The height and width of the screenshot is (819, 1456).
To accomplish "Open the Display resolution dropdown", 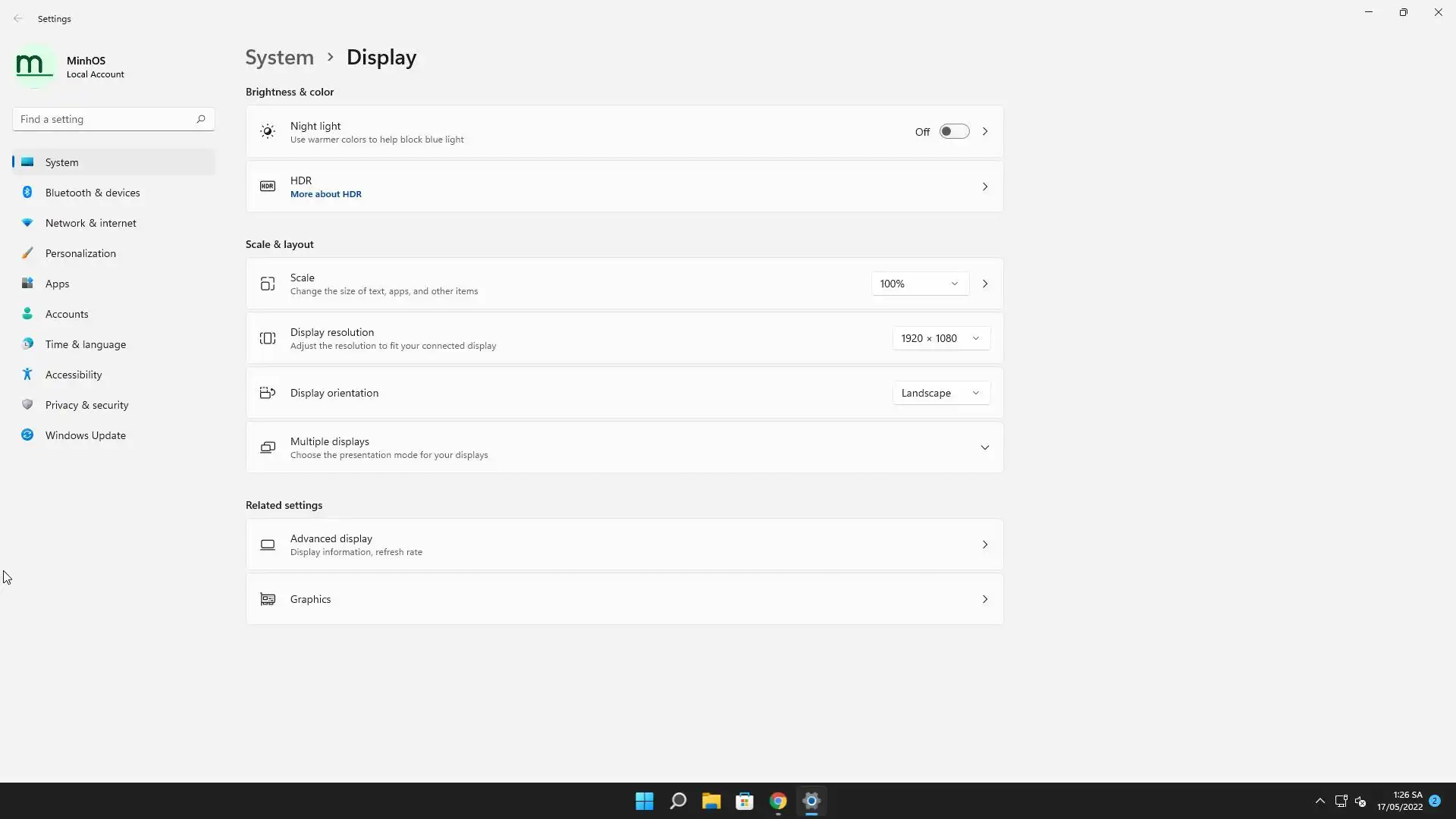I will (940, 338).
